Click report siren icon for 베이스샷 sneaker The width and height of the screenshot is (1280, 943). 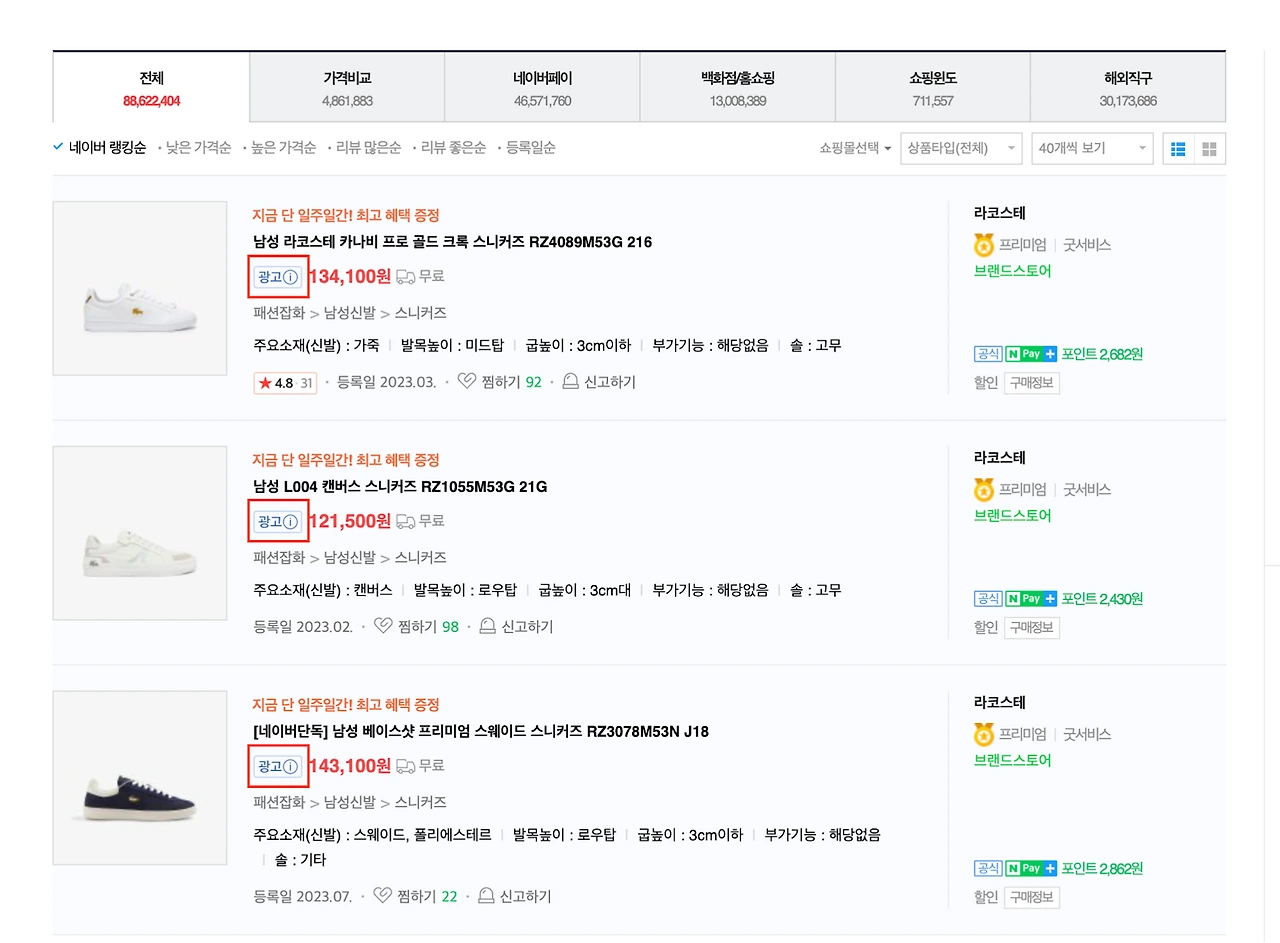[x=486, y=896]
